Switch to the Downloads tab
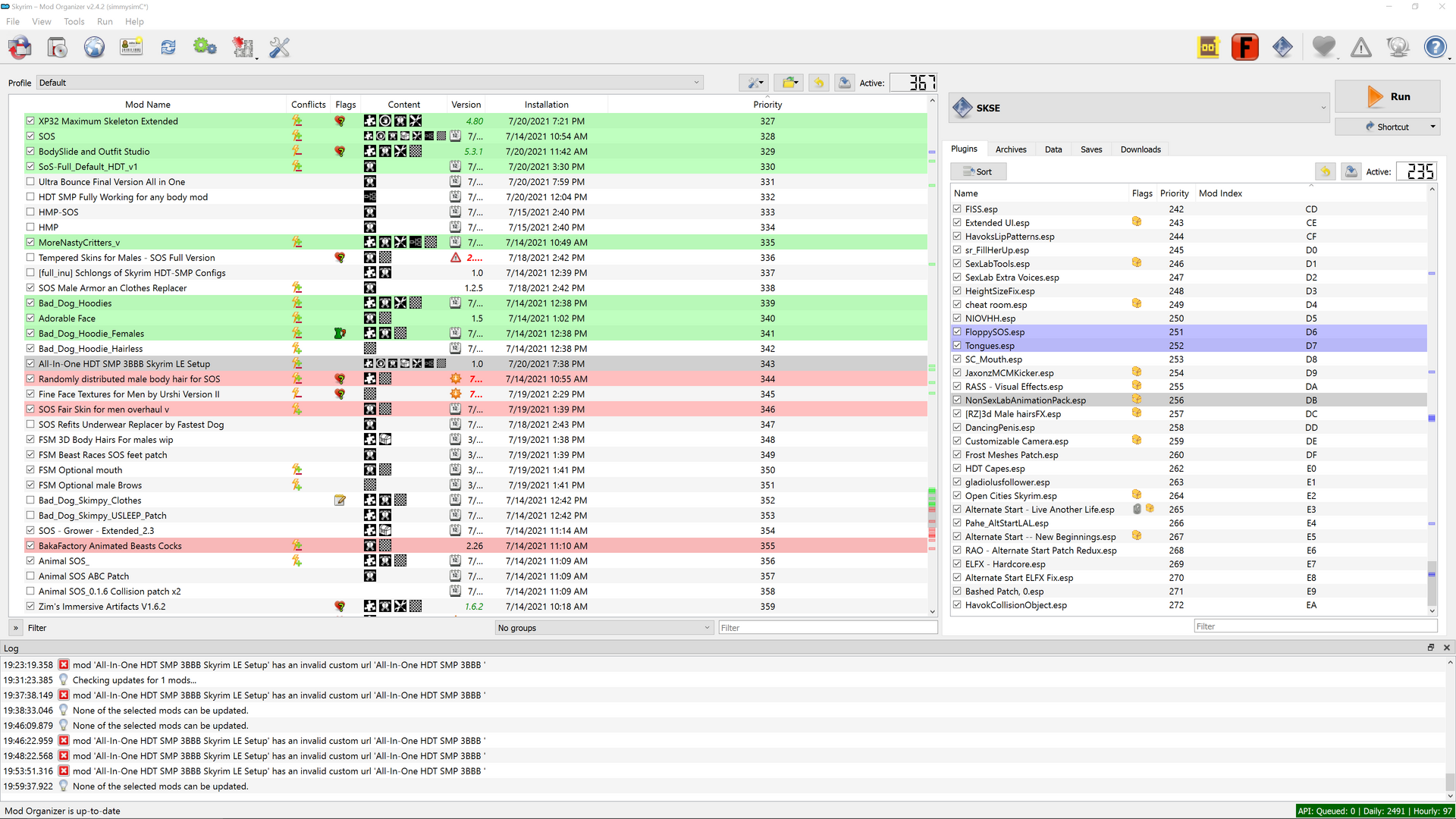Viewport: 1456px width, 819px height. (x=1141, y=149)
